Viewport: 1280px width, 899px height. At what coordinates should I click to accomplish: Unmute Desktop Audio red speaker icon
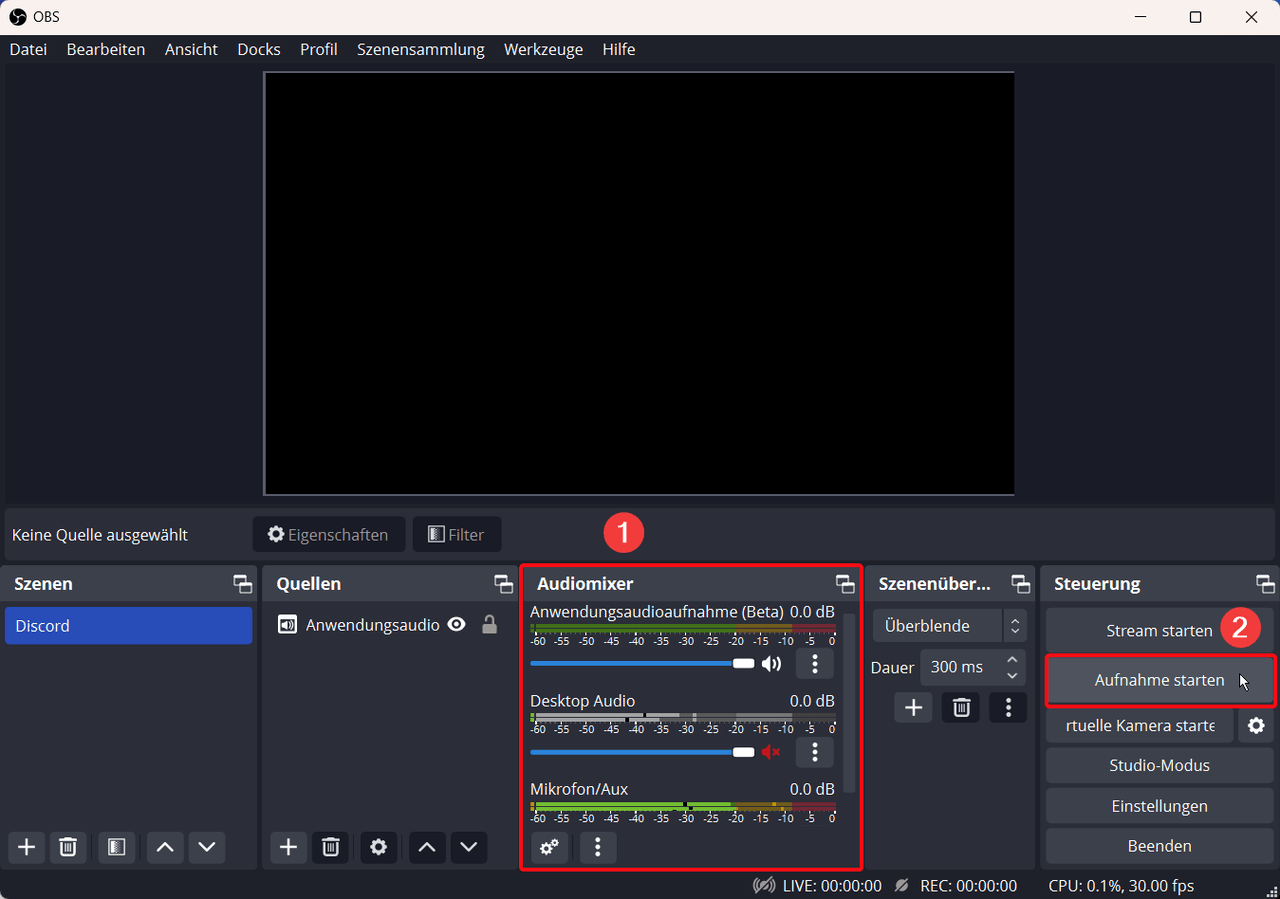(771, 752)
